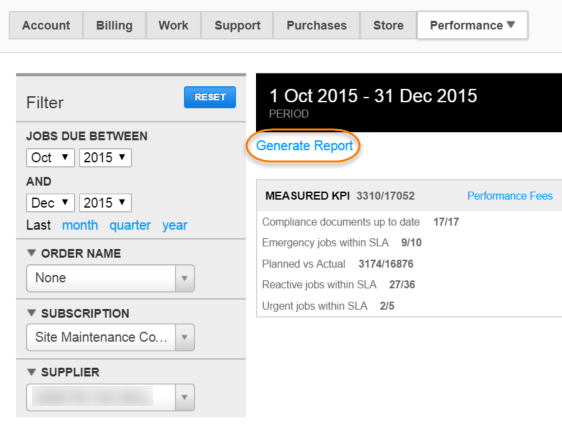The width and height of the screenshot is (562, 426).
Task: Filter jobs by last quarter link
Action: 130,225
